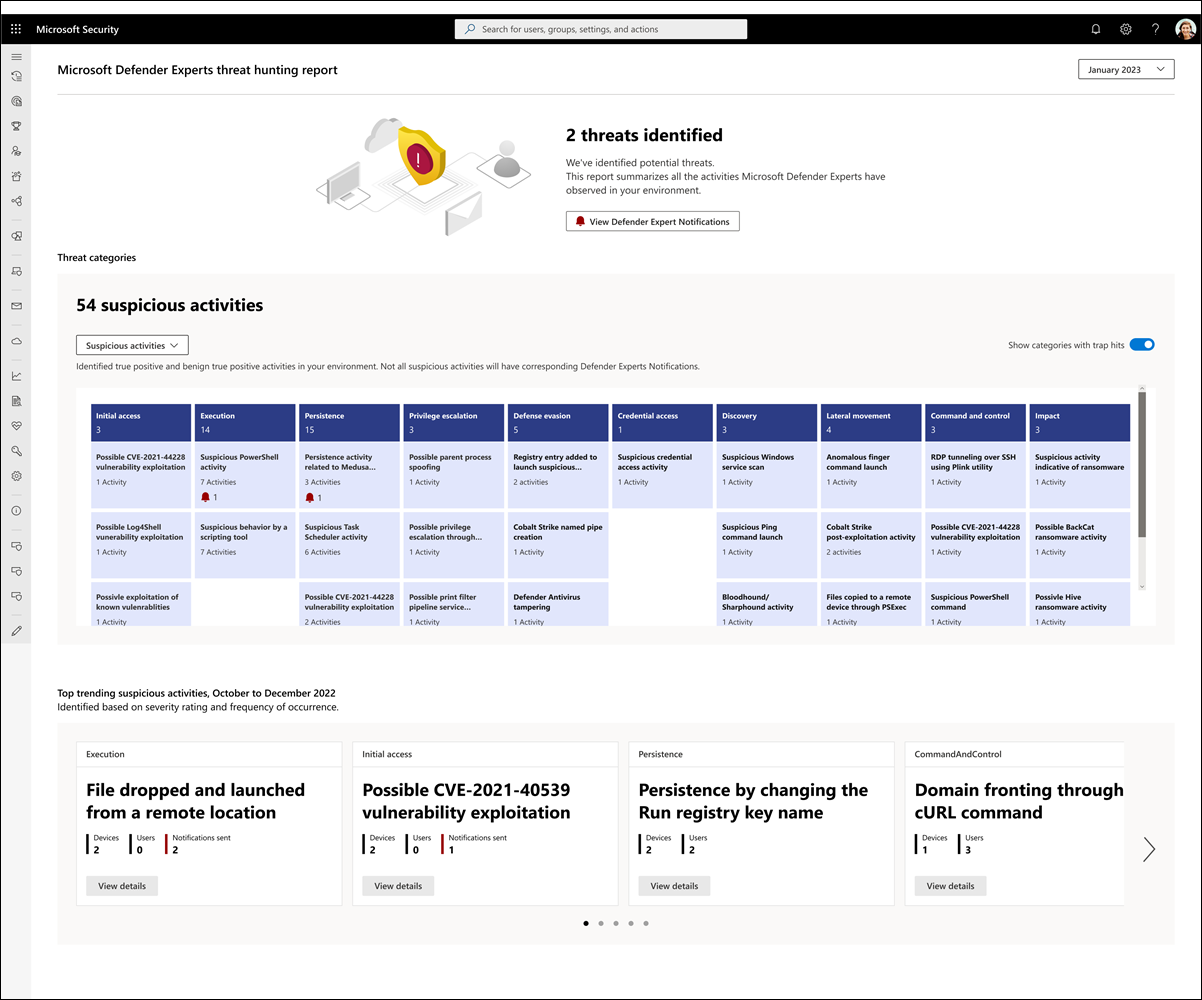Image resolution: width=1202 pixels, height=1000 pixels.
Task: View details for CVE-2021-40539 exploitation card
Action: [x=398, y=886]
